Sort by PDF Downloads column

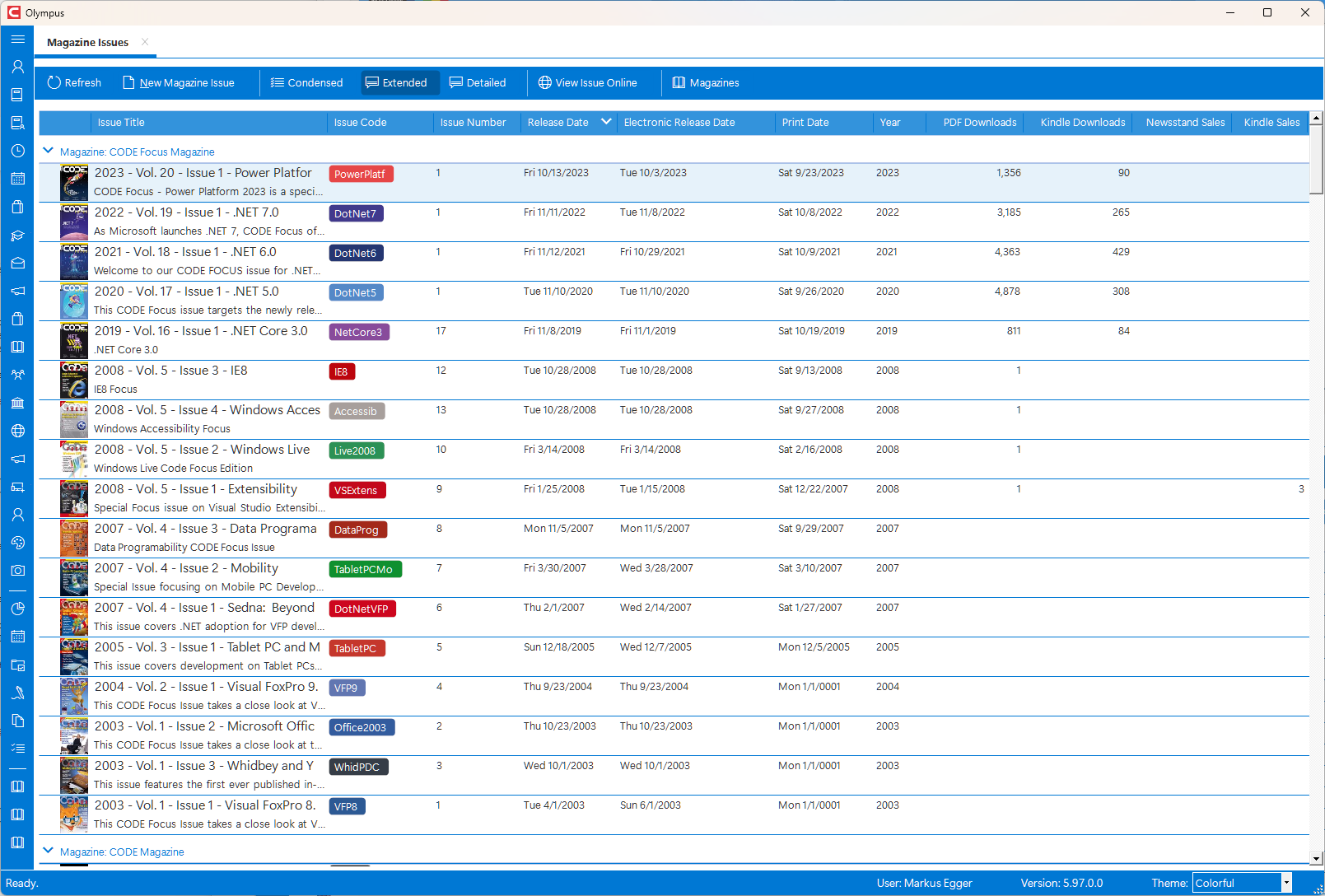pyautogui.click(x=974, y=122)
